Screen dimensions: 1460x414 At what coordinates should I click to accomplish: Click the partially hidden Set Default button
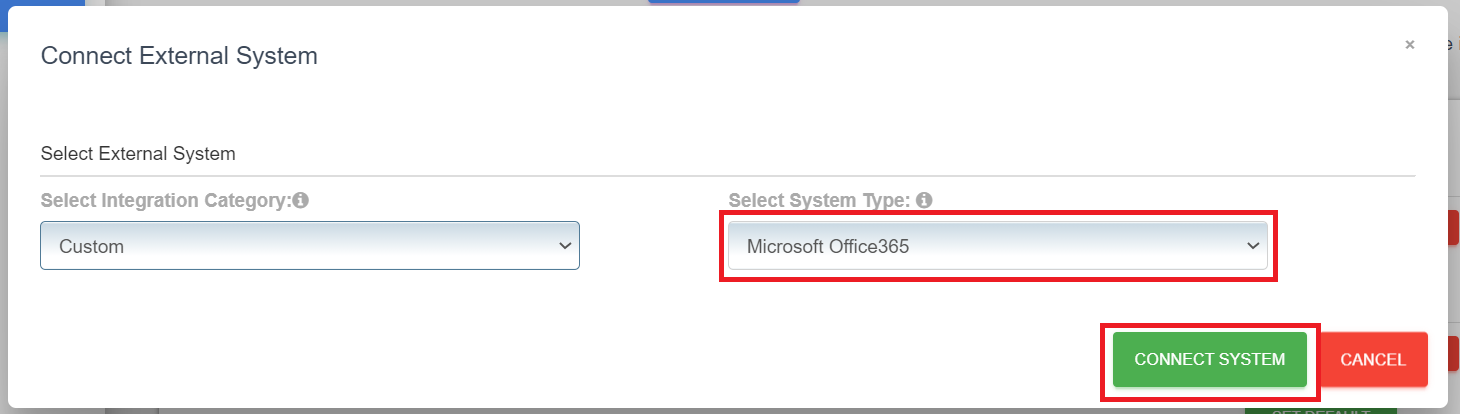coord(1320,410)
